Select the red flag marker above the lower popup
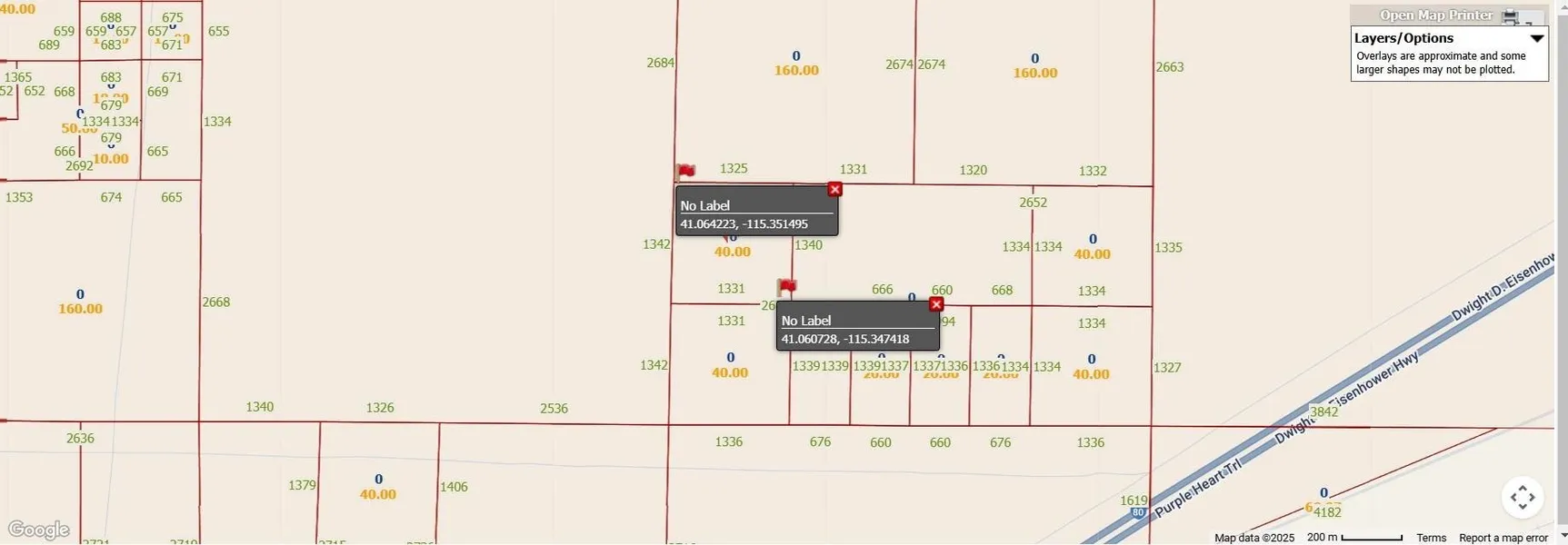This screenshot has width=1568, height=545. click(x=787, y=287)
